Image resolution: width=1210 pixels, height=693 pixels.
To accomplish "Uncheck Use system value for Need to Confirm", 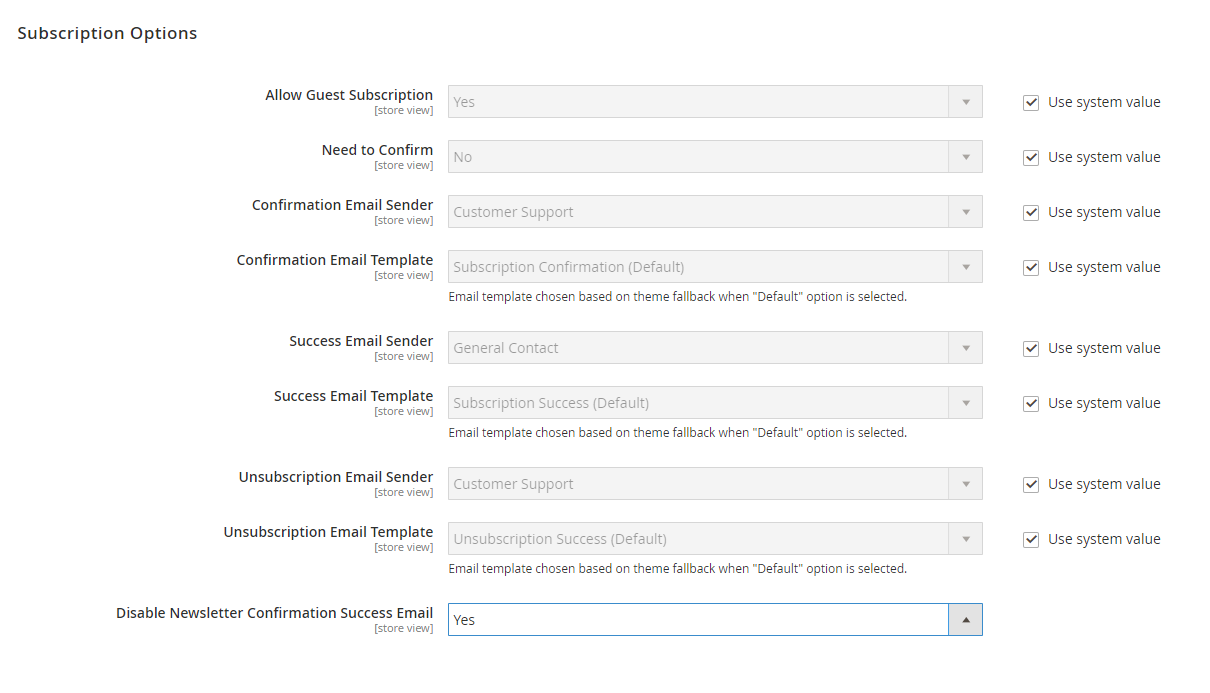I will click(1030, 157).
